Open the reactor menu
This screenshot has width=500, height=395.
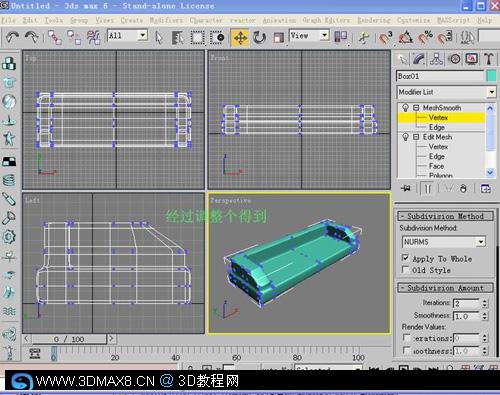click(243, 20)
